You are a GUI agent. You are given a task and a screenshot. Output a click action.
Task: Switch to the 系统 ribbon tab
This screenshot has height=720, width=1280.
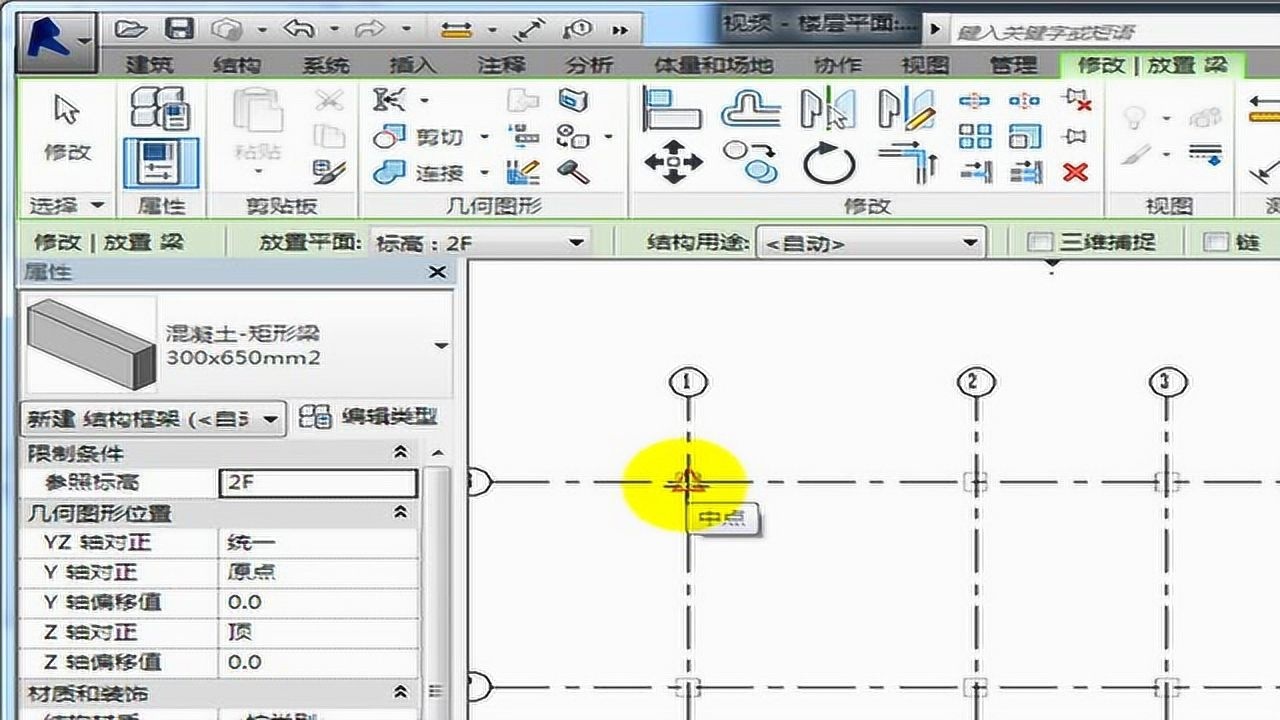click(324, 64)
